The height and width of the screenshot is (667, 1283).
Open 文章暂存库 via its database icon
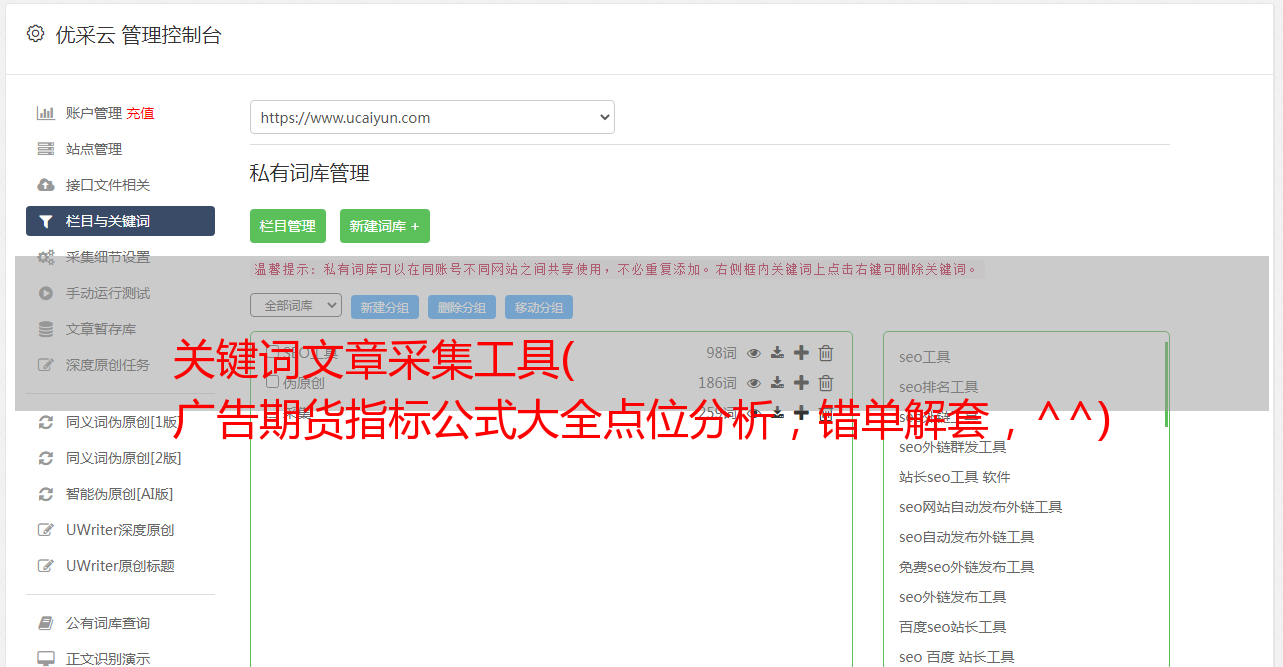46,329
